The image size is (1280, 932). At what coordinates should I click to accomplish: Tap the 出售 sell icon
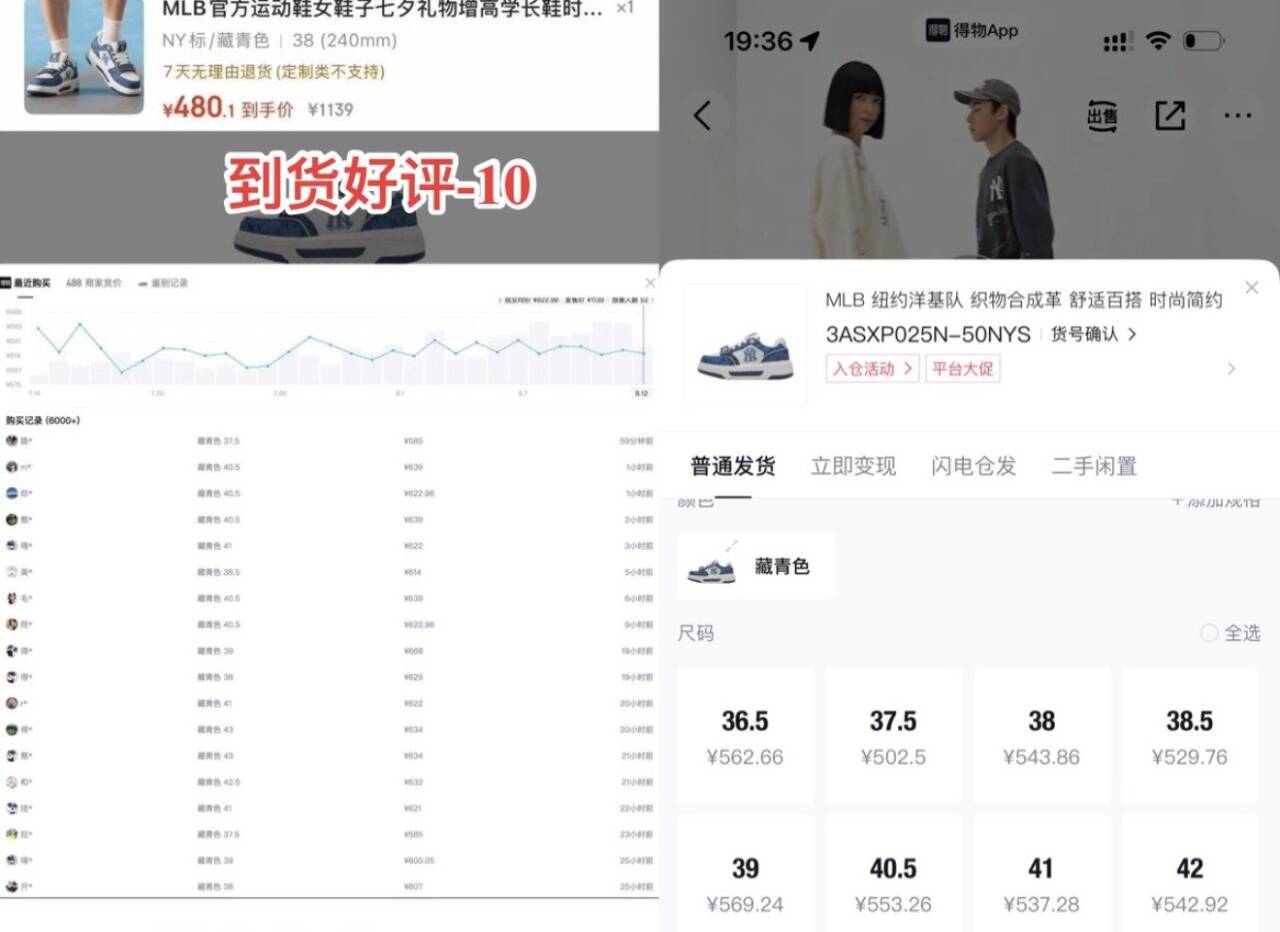tap(1102, 116)
